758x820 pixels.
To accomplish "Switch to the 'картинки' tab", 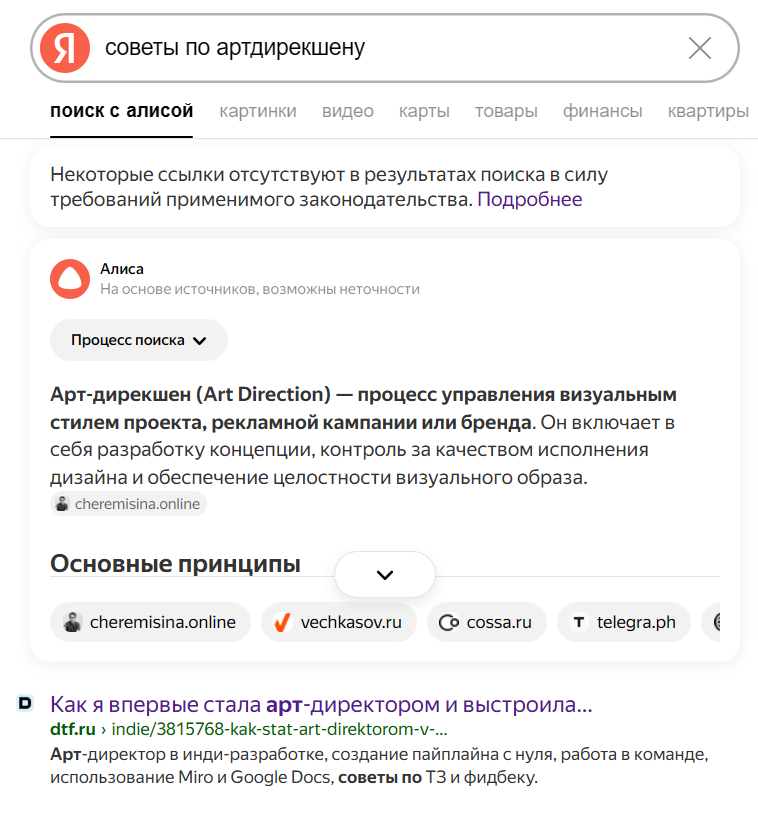I will pyautogui.click(x=258, y=111).
